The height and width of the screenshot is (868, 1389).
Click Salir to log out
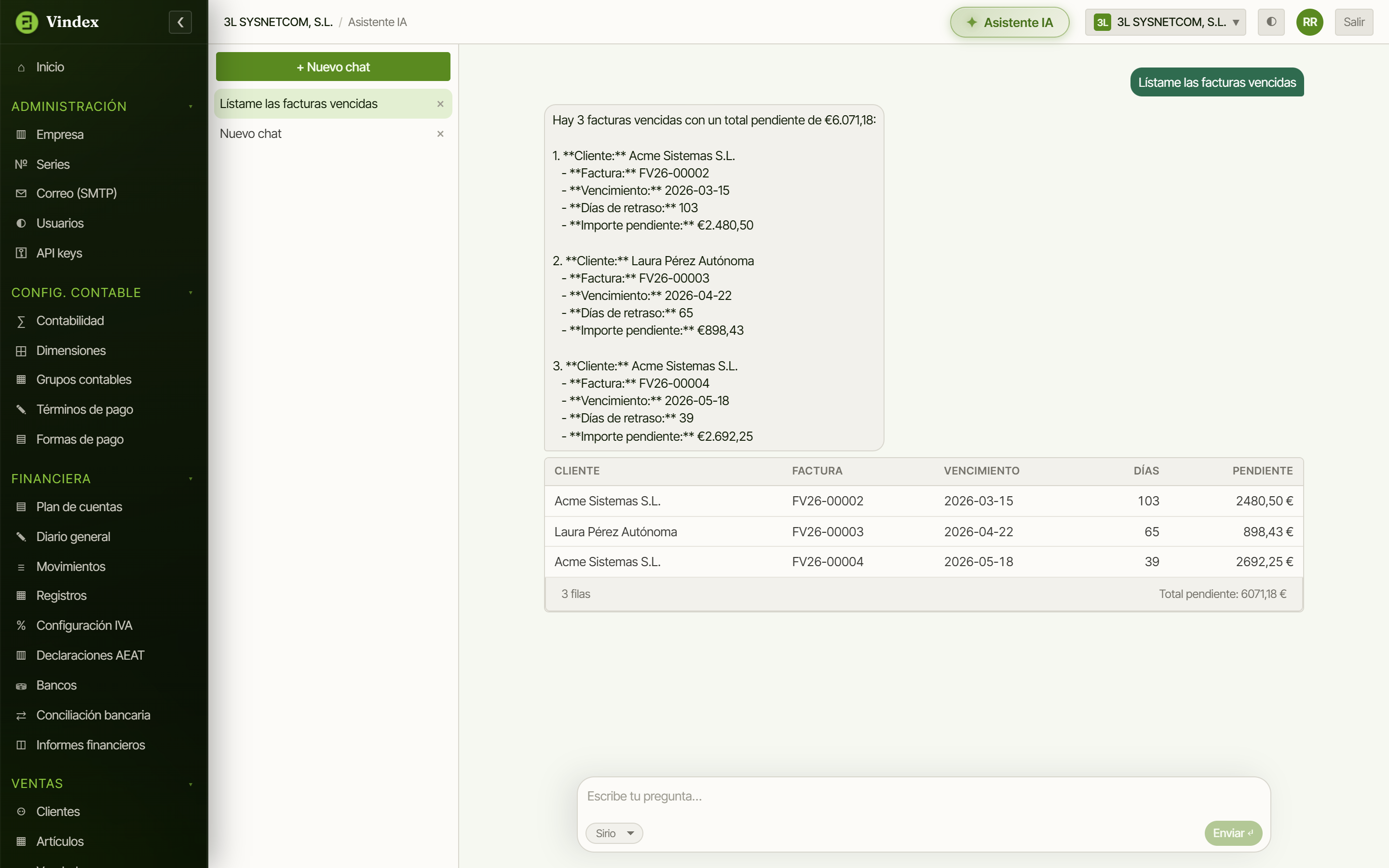[1353, 22]
